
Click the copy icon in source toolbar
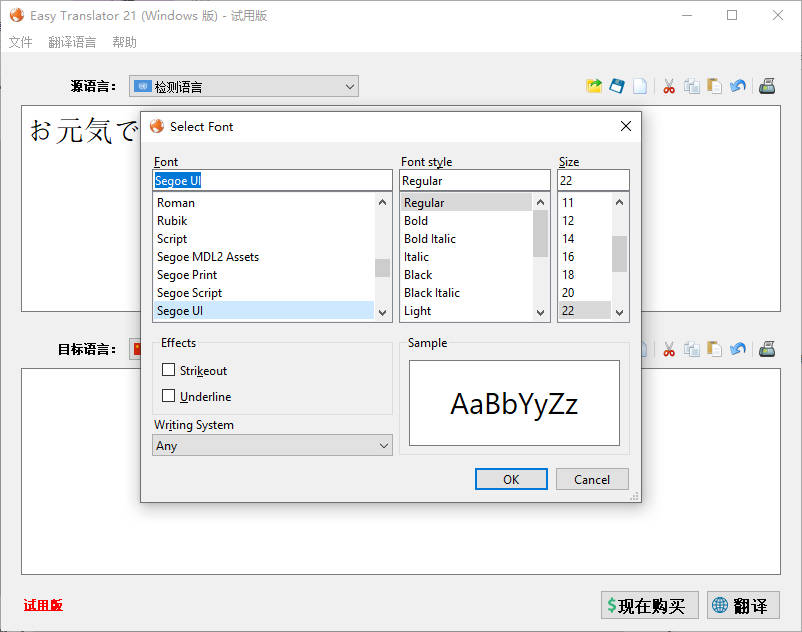[692, 86]
